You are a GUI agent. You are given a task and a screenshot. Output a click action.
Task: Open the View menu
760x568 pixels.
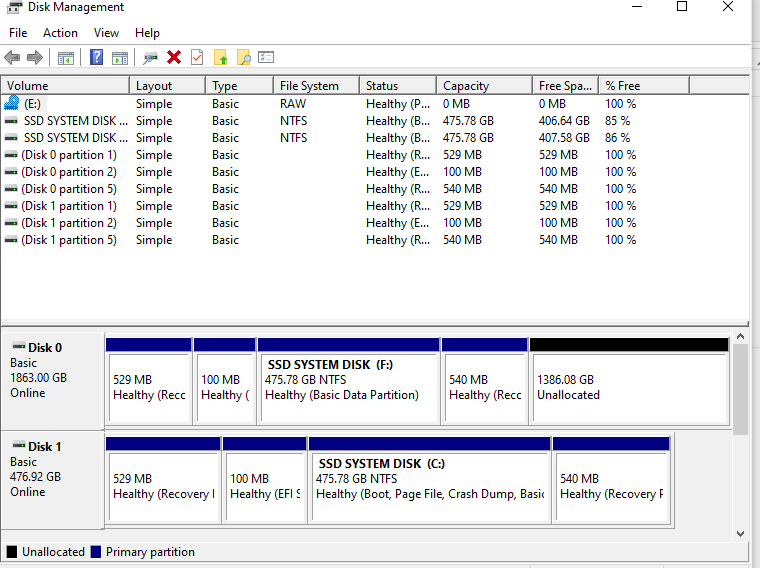coord(106,32)
